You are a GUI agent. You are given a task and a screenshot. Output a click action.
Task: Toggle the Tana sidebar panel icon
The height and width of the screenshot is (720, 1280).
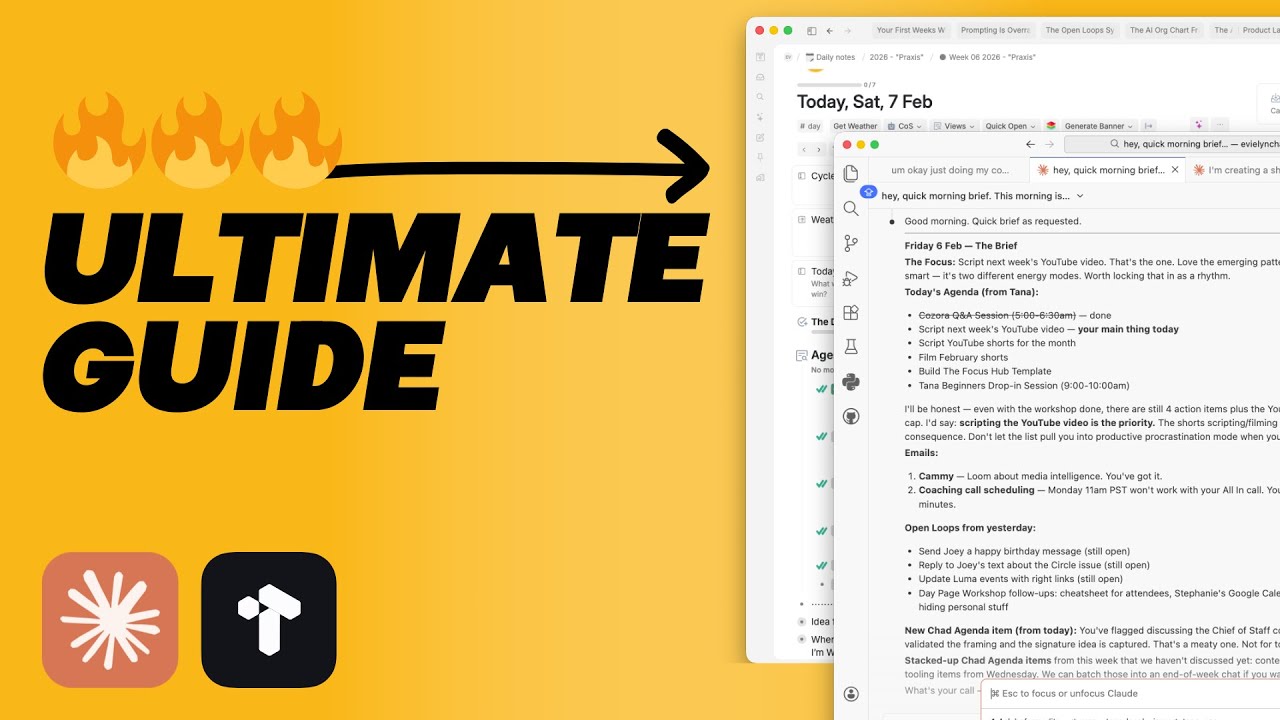point(811,31)
